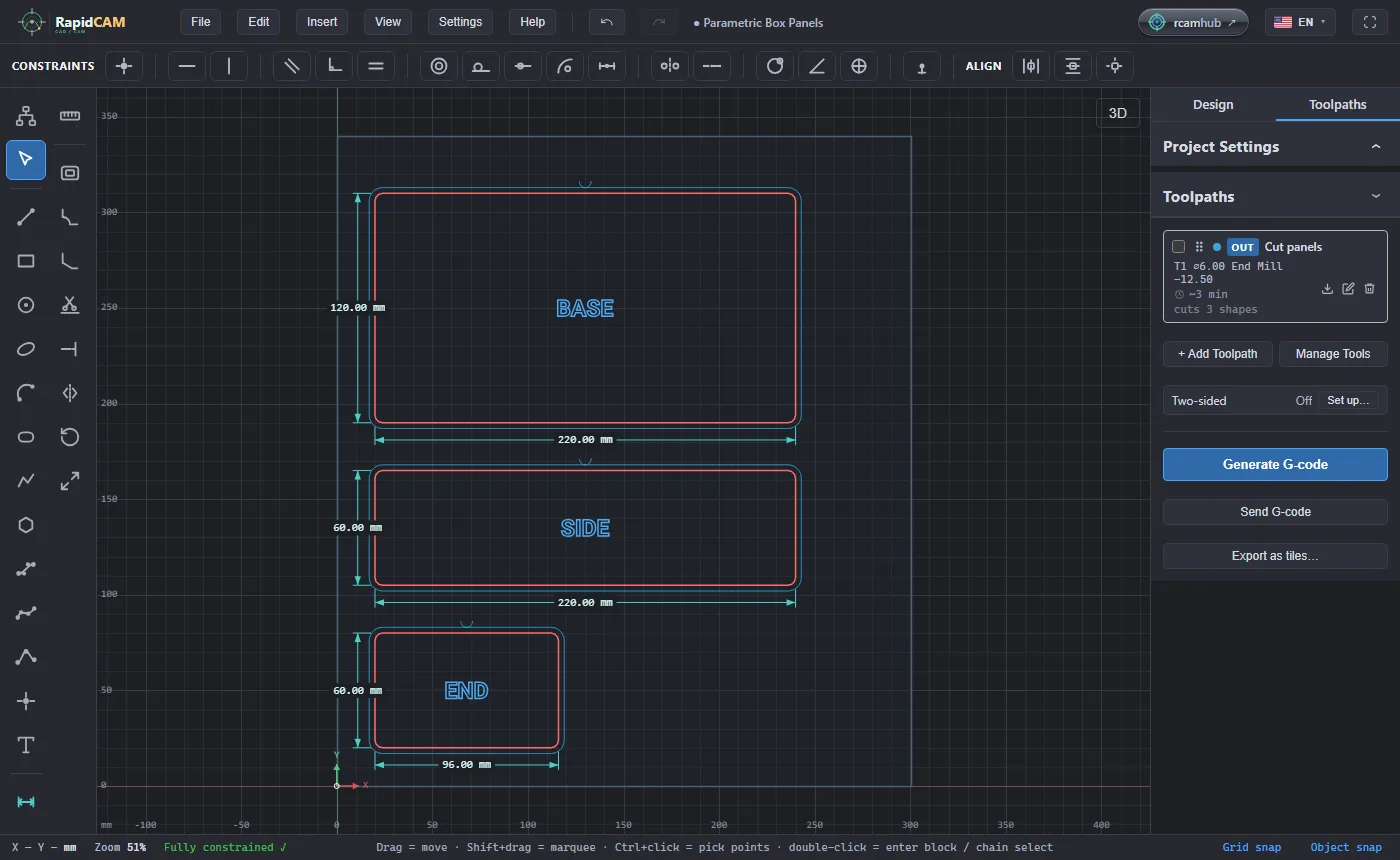The image size is (1400, 860).
Task: Switch to the Design tab
Action: (1213, 105)
